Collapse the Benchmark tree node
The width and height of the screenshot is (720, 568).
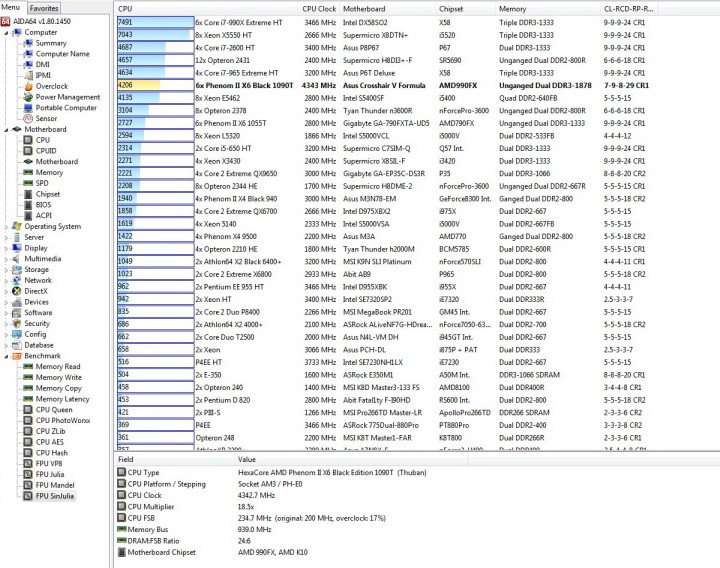click(6, 356)
